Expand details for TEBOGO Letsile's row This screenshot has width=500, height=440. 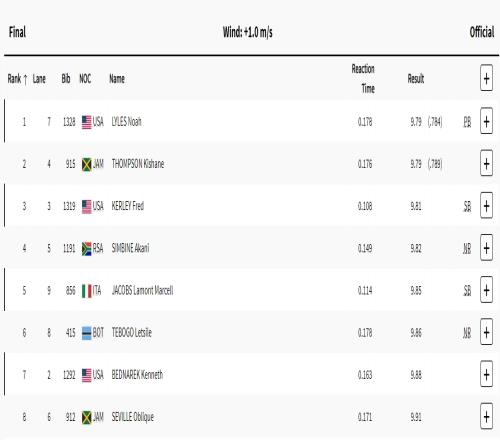486,332
